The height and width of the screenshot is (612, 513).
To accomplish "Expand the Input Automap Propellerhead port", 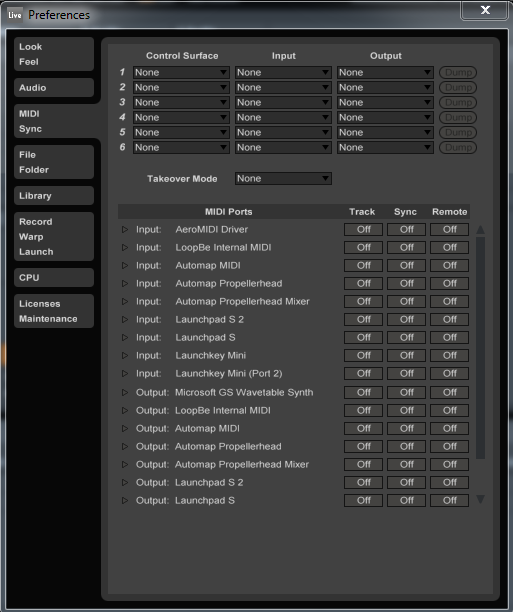I will pos(125,283).
